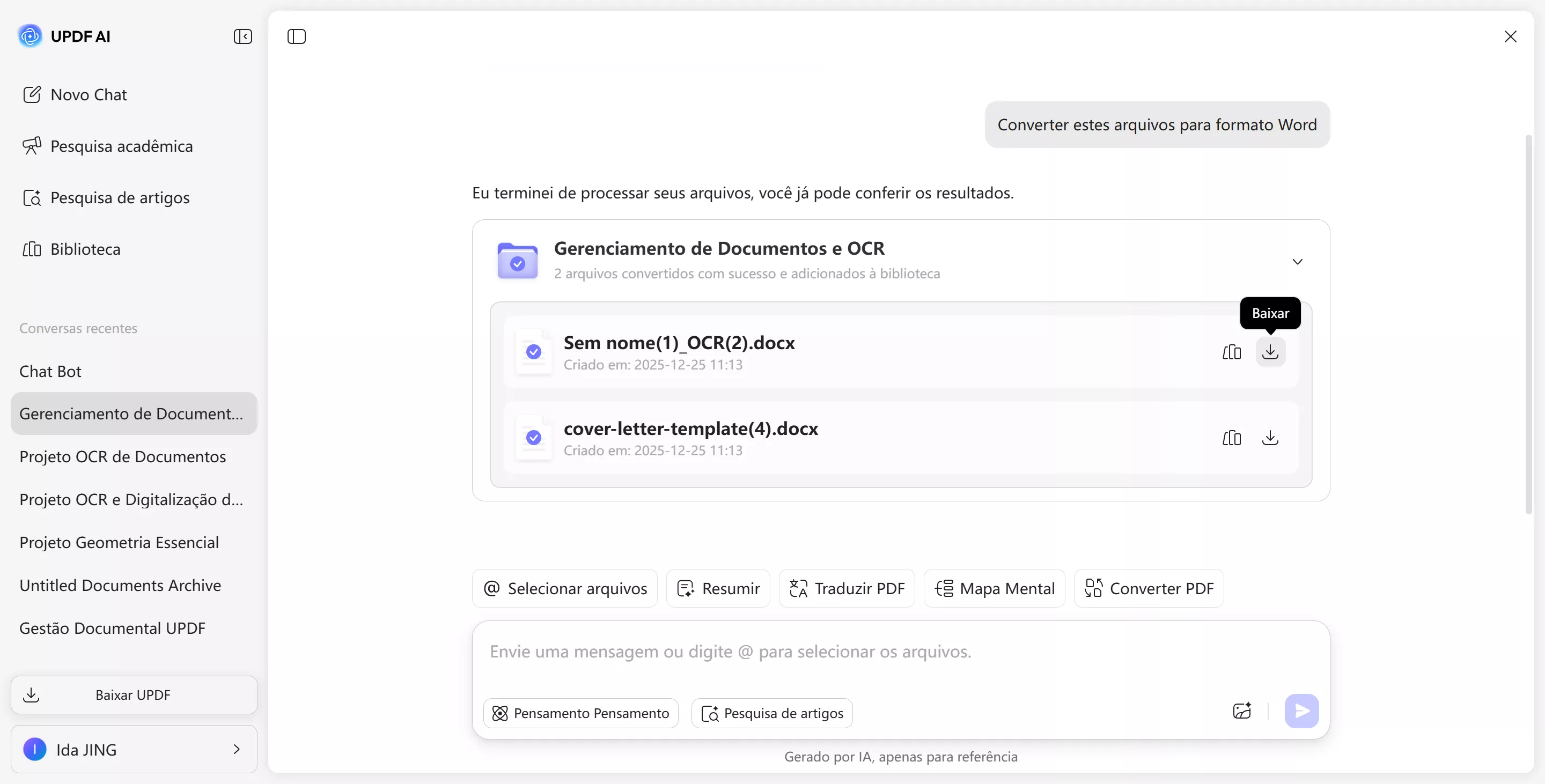The width and height of the screenshot is (1545, 784).
Task: Collapse the sidebar with the arrow toggle
Action: coord(242,36)
